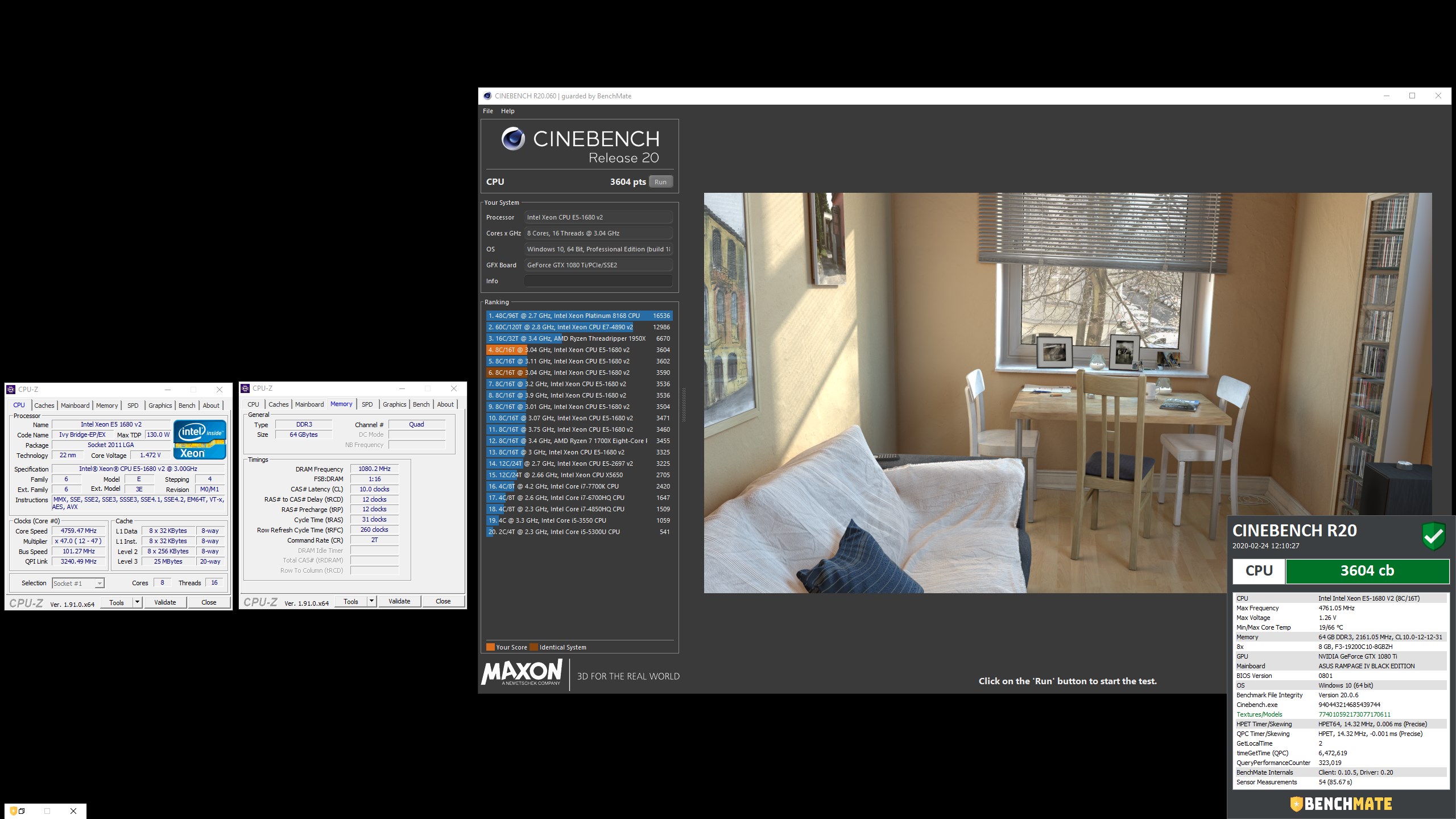Click the MAXON logo at the bottom
The width and height of the screenshot is (1456, 819).
pyautogui.click(x=522, y=672)
